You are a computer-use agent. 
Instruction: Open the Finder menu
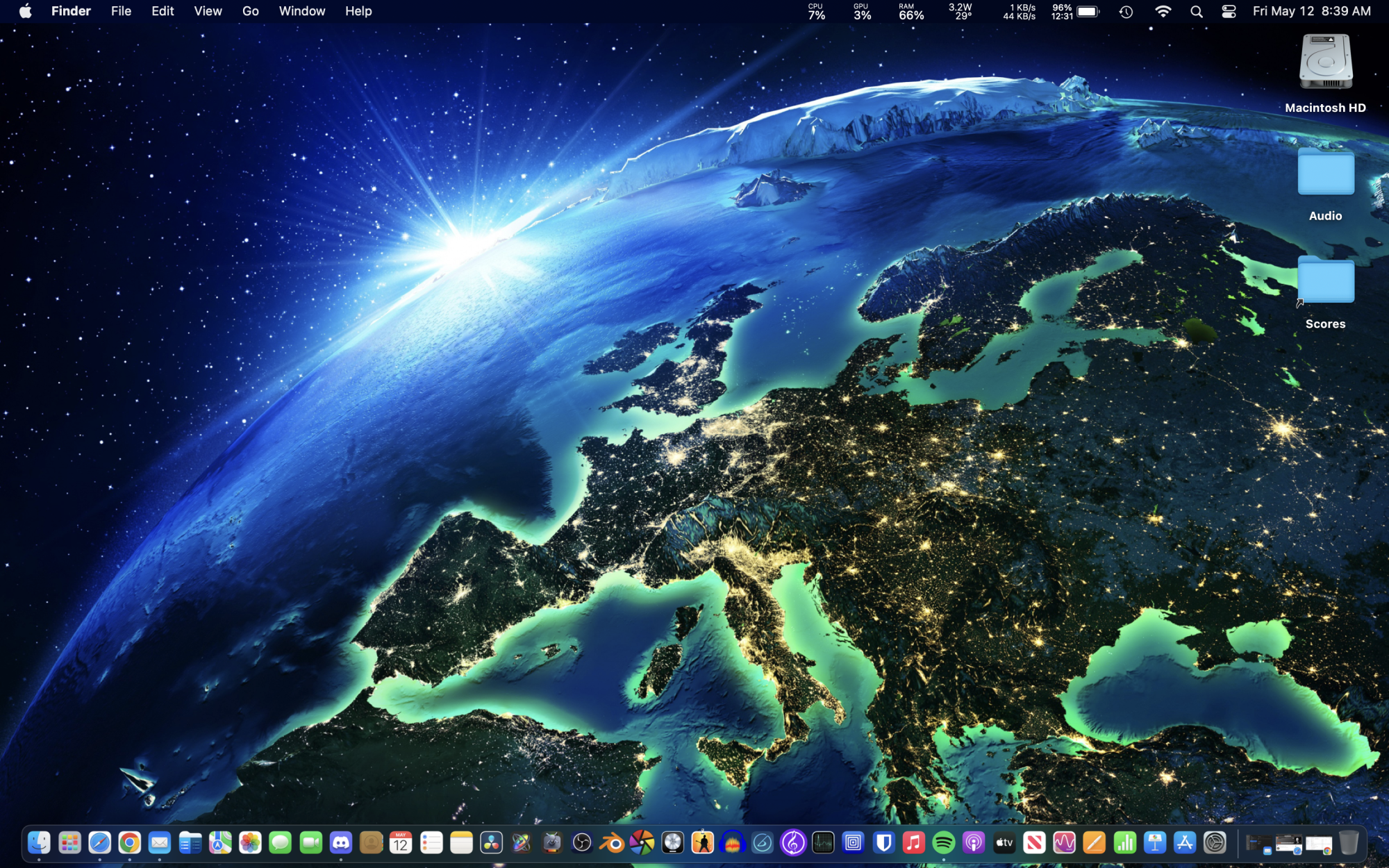tap(71, 11)
